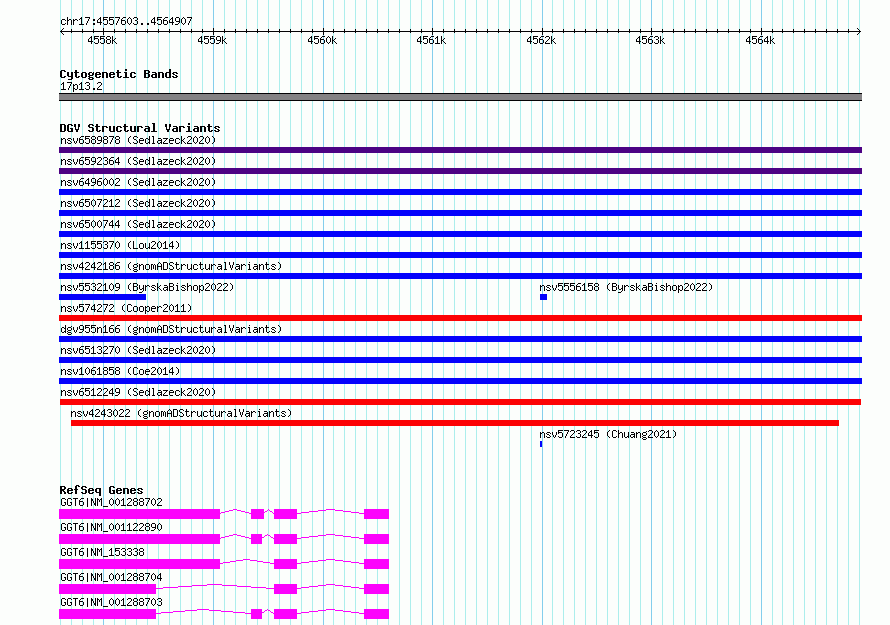
Task: Click the blue bar of nsv1061858
Action: click(460, 381)
